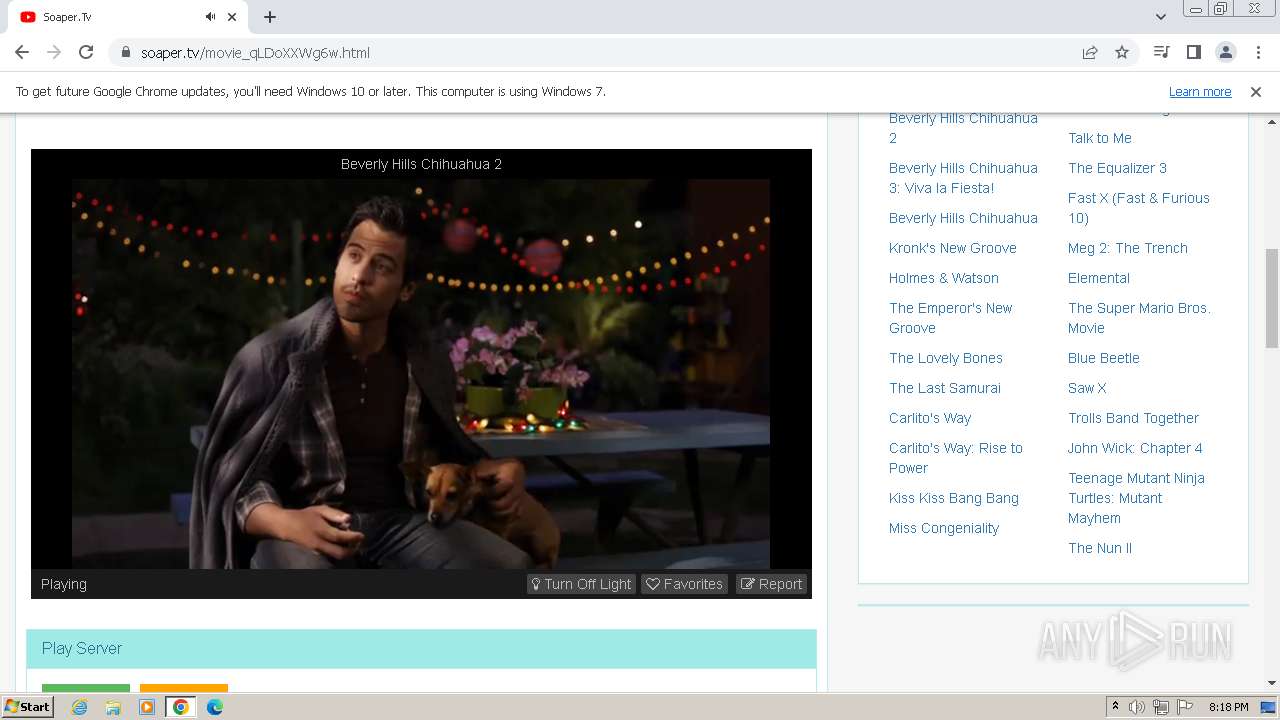Launch Microsoft Edge from the taskbar
The width and height of the screenshot is (1280, 720).
tap(215, 707)
